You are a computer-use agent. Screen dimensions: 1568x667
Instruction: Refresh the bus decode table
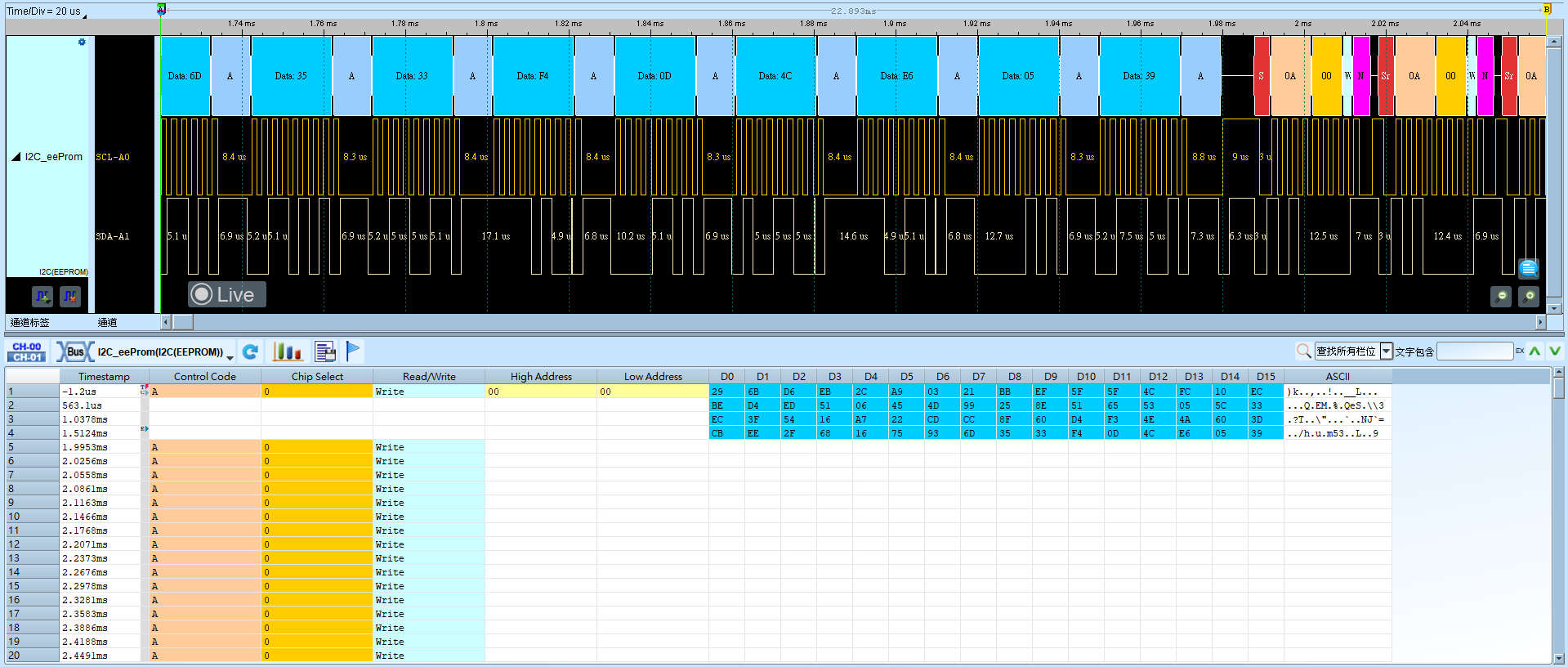pos(251,351)
